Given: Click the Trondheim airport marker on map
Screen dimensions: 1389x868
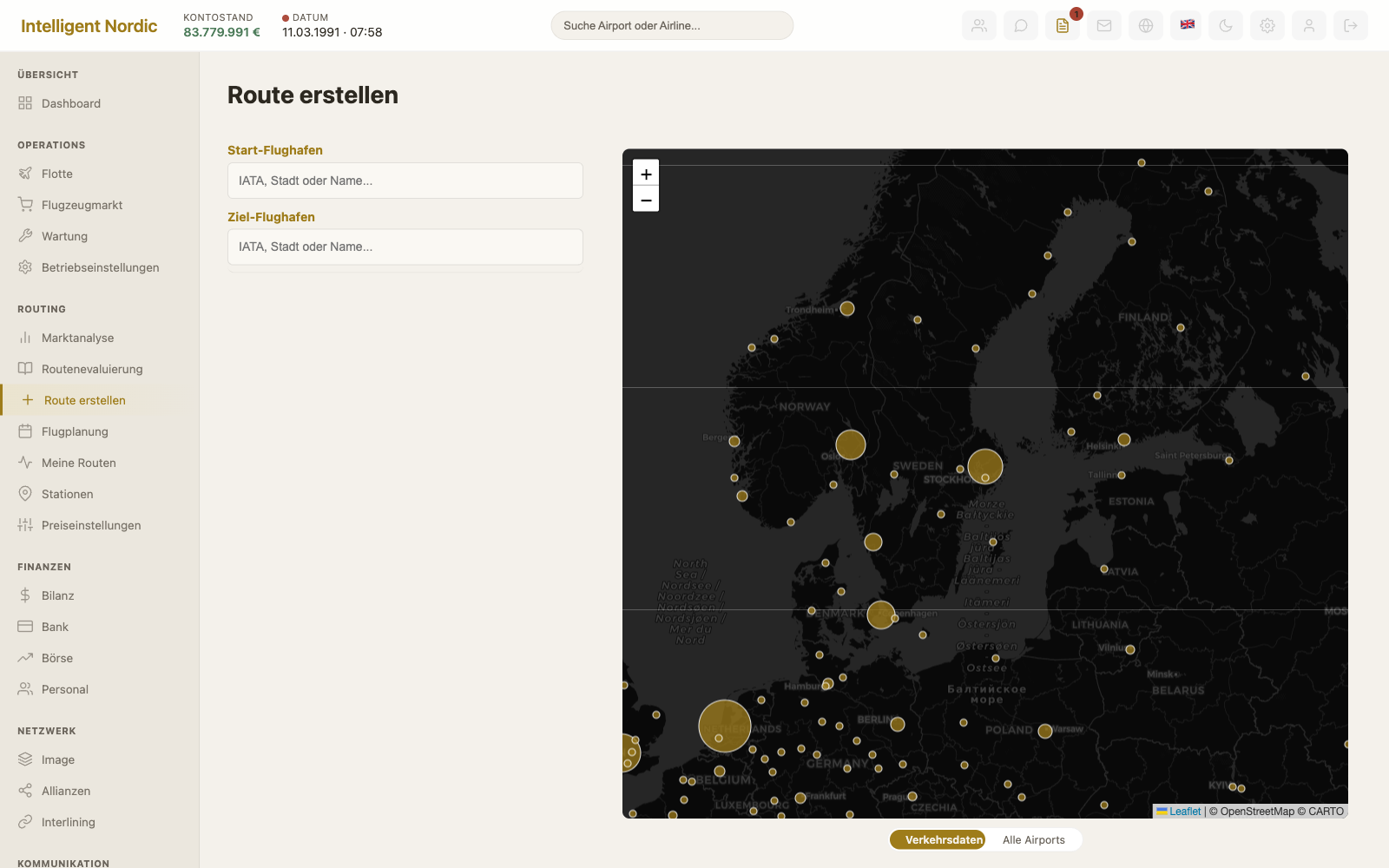Looking at the screenshot, I should (x=847, y=308).
